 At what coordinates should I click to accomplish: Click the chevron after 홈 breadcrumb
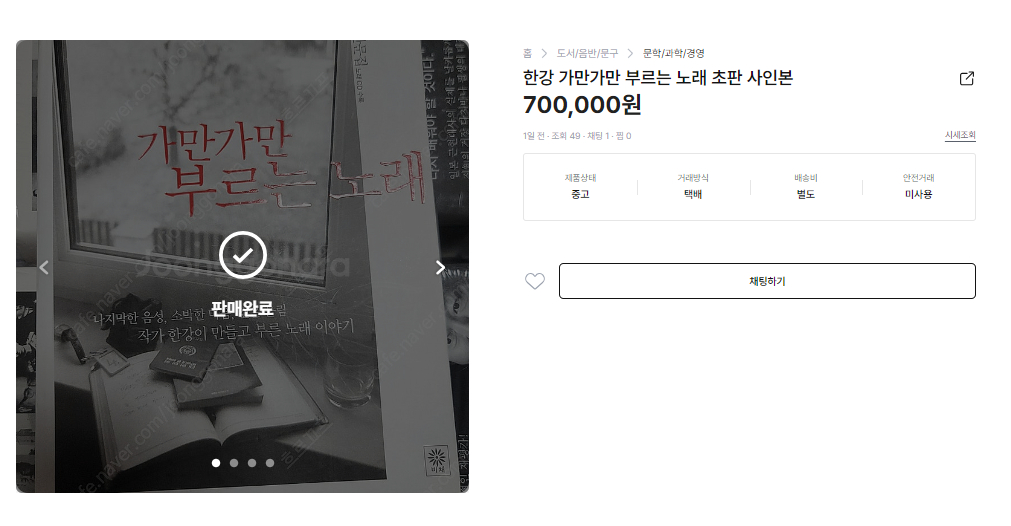click(544, 53)
